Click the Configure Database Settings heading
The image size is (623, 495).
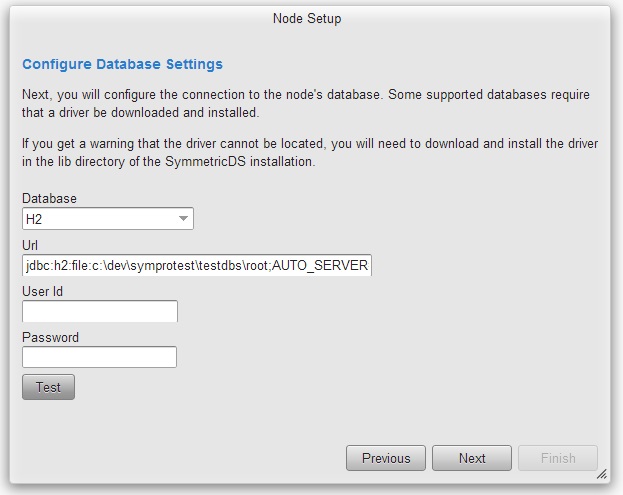[122, 64]
